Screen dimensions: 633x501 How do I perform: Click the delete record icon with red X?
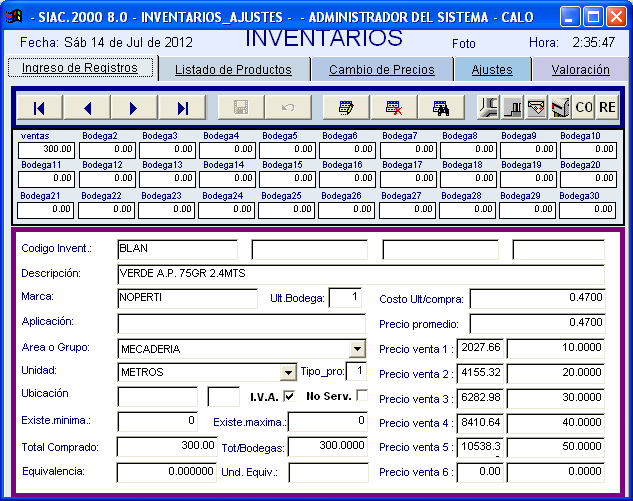pyautogui.click(x=393, y=108)
